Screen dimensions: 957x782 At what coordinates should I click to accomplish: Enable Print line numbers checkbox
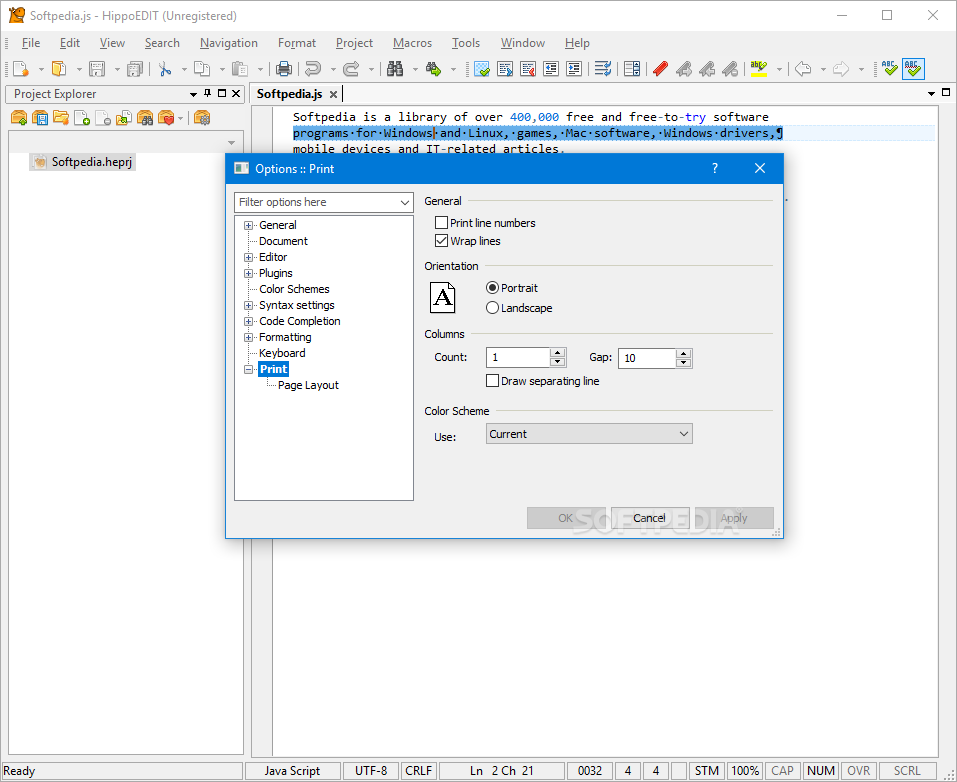click(441, 223)
